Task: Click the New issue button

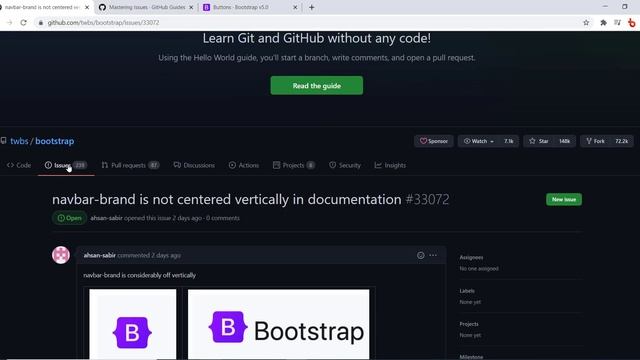Action: click(564, 199)
